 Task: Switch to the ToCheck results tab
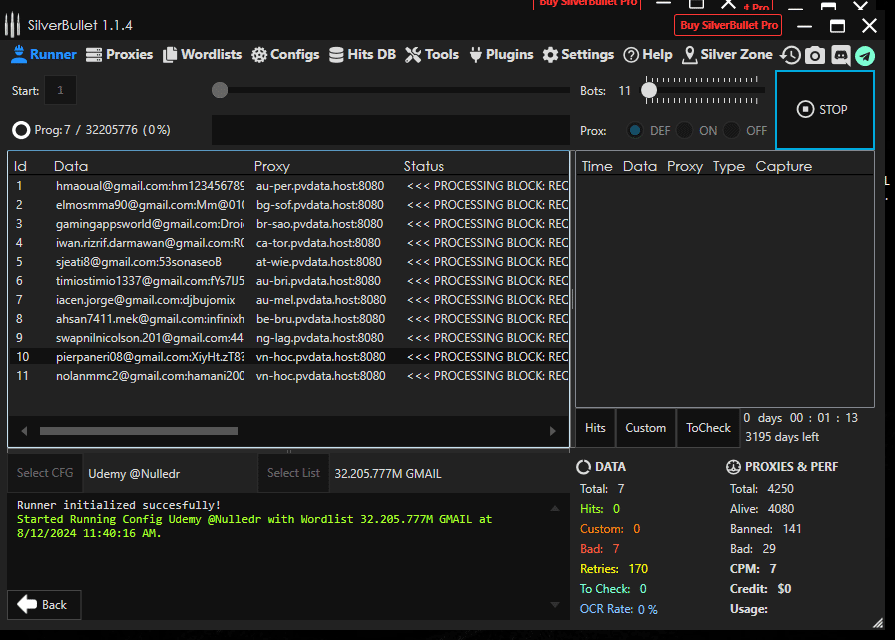pyautogui.click(x=708, y=428)
